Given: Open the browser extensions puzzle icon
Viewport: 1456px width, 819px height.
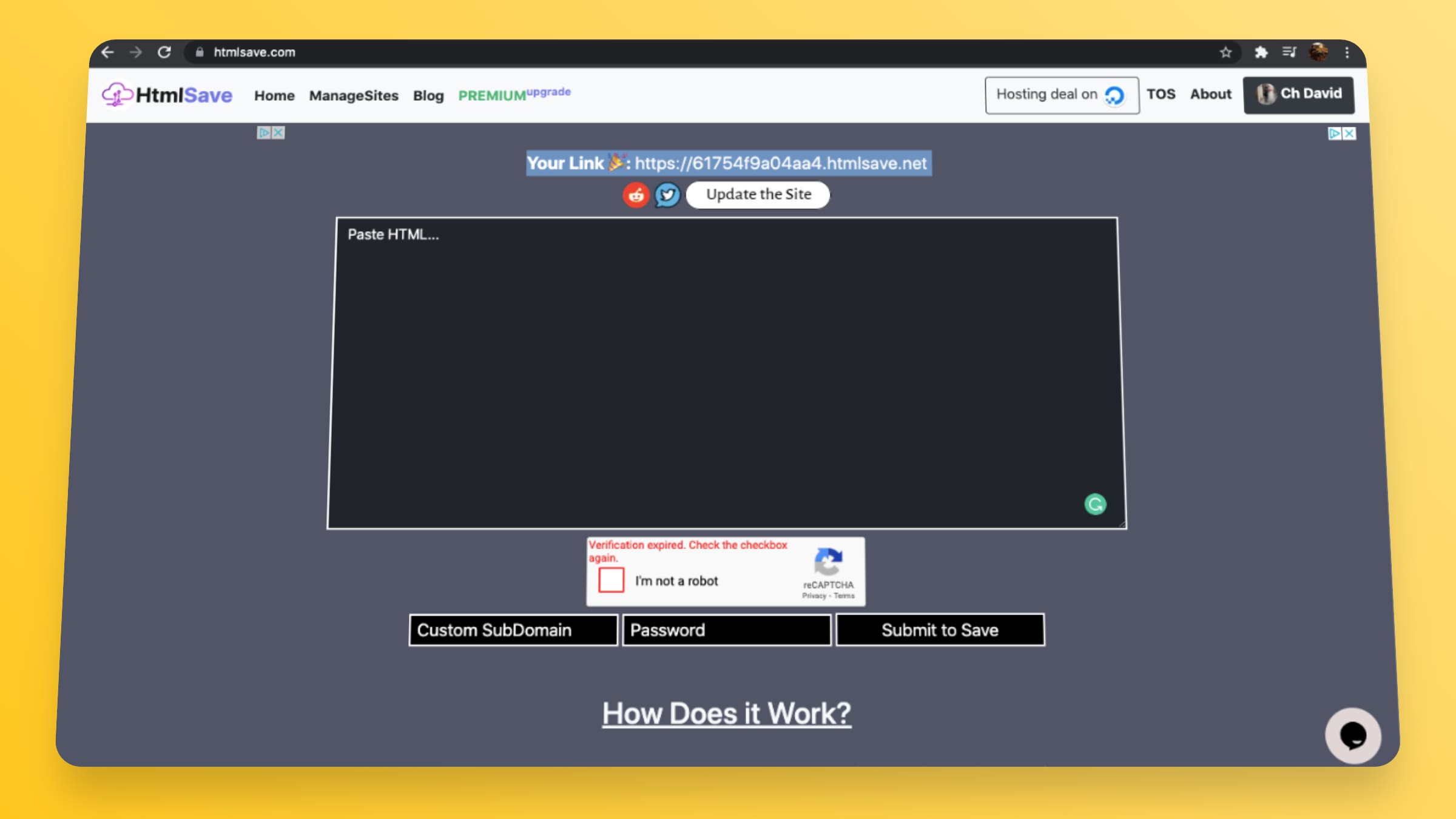Looking at the screenshot, I should [x=1261, y=53].
